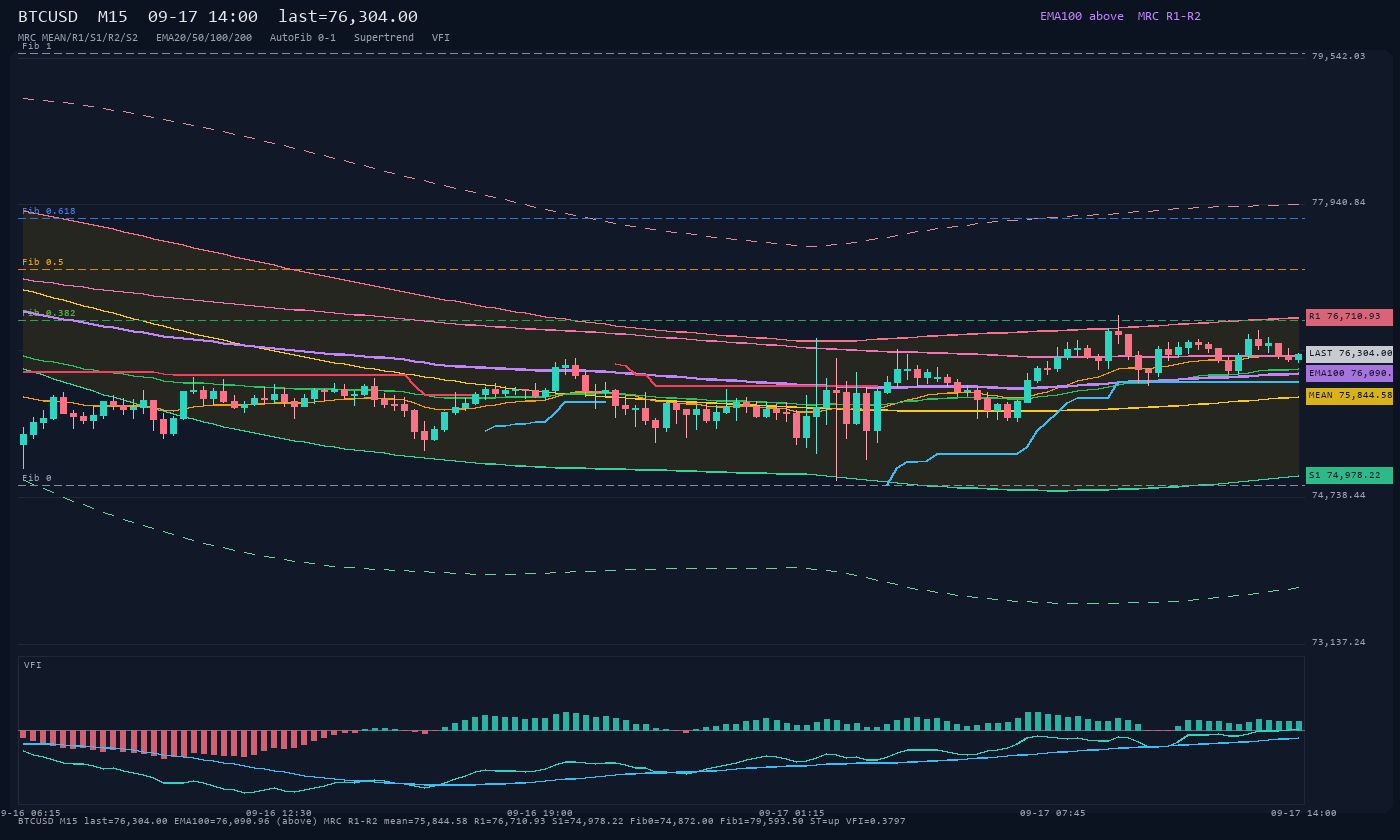Screen dimensions: 1400x840
Task: Click the LAST 76,304.00 price tag
Action: pos(1349,354)
